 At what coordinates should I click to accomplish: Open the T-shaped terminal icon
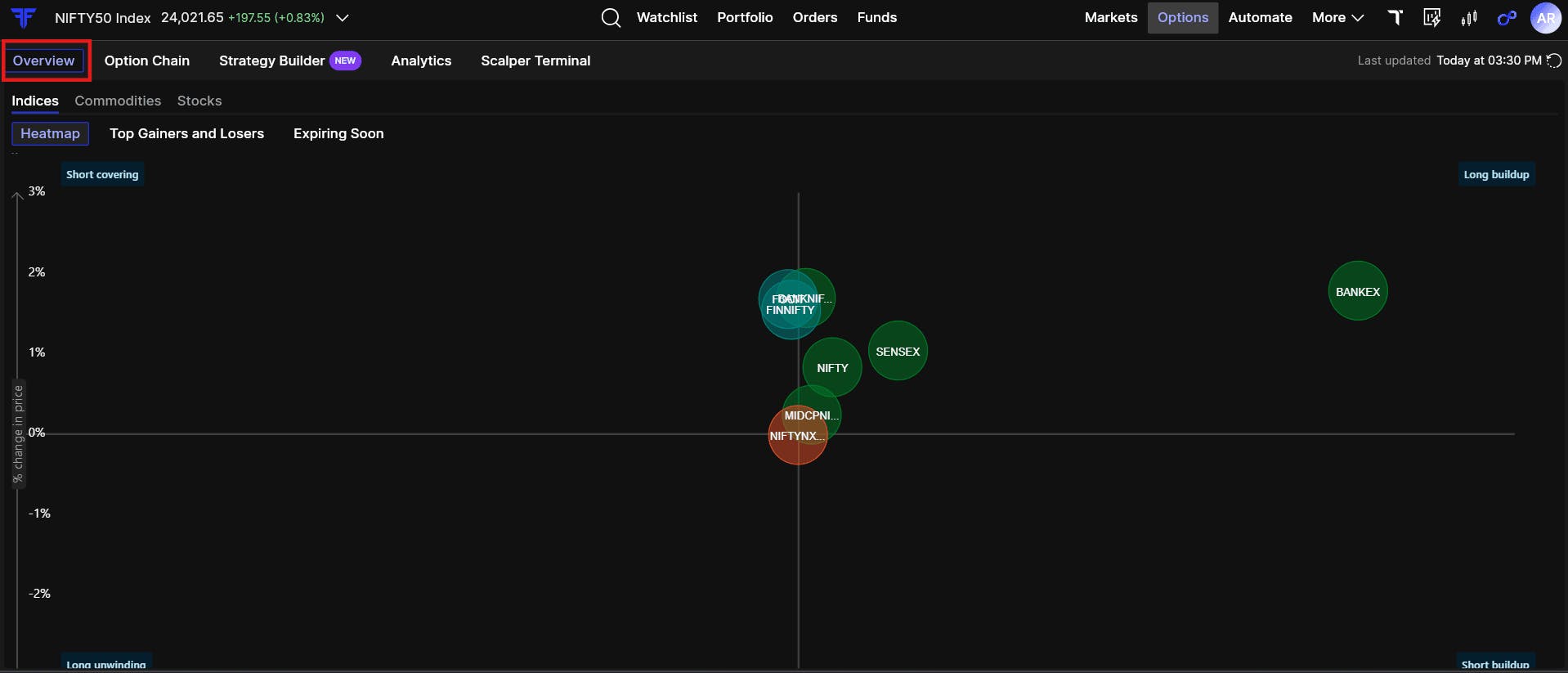point(1396,17)
